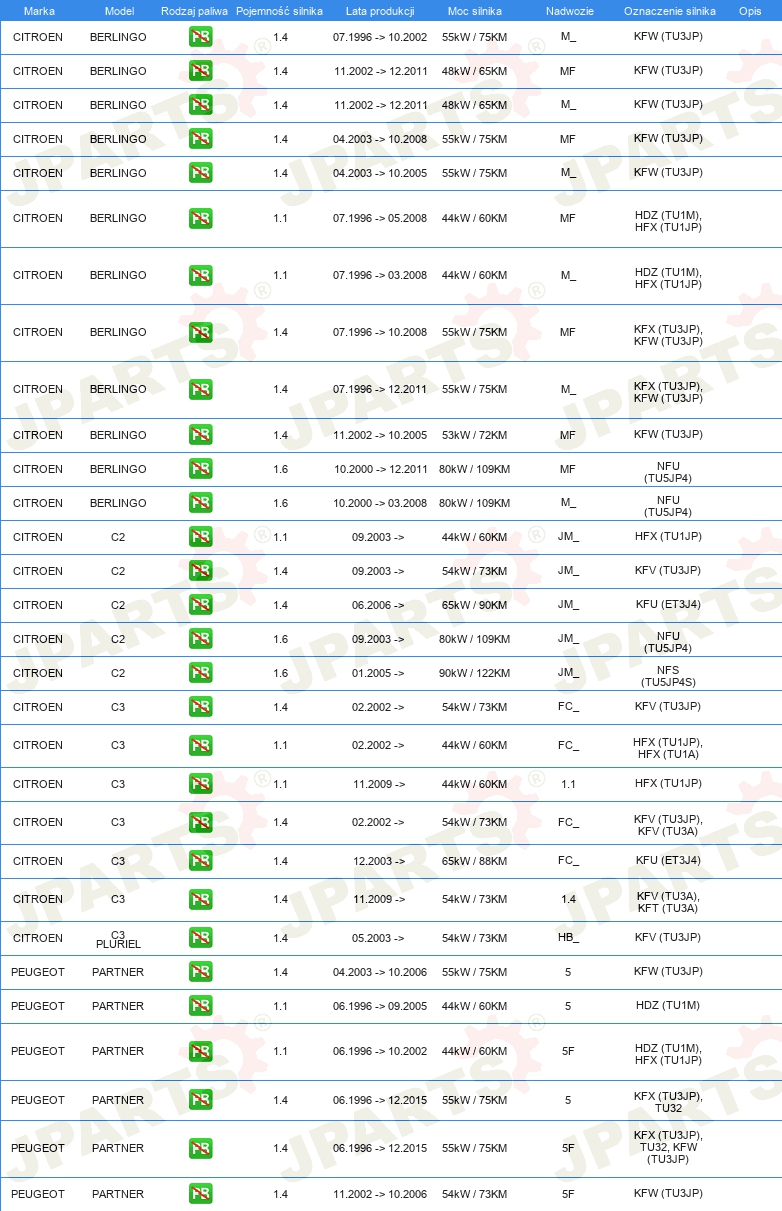Select the date cell "04.2003 -> 10.2008"
782x1211 pixels.
point(380,139)
